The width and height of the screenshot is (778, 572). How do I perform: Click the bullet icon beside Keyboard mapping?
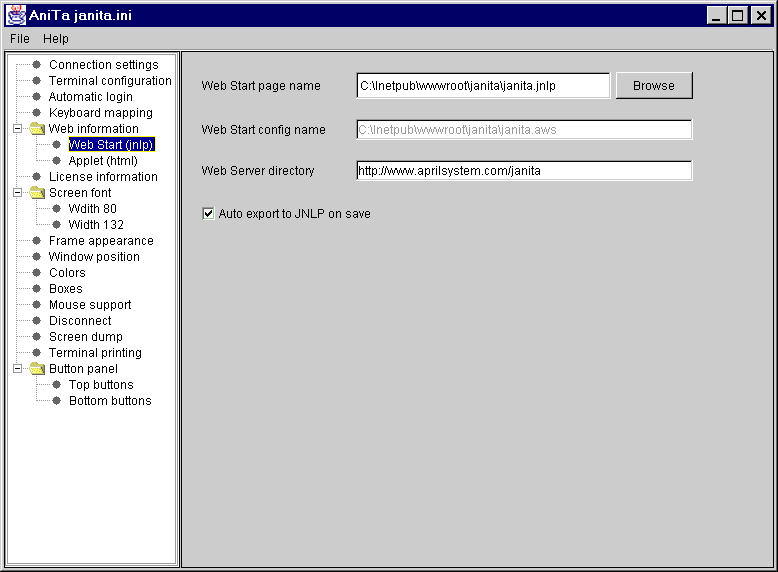(36, 113)
